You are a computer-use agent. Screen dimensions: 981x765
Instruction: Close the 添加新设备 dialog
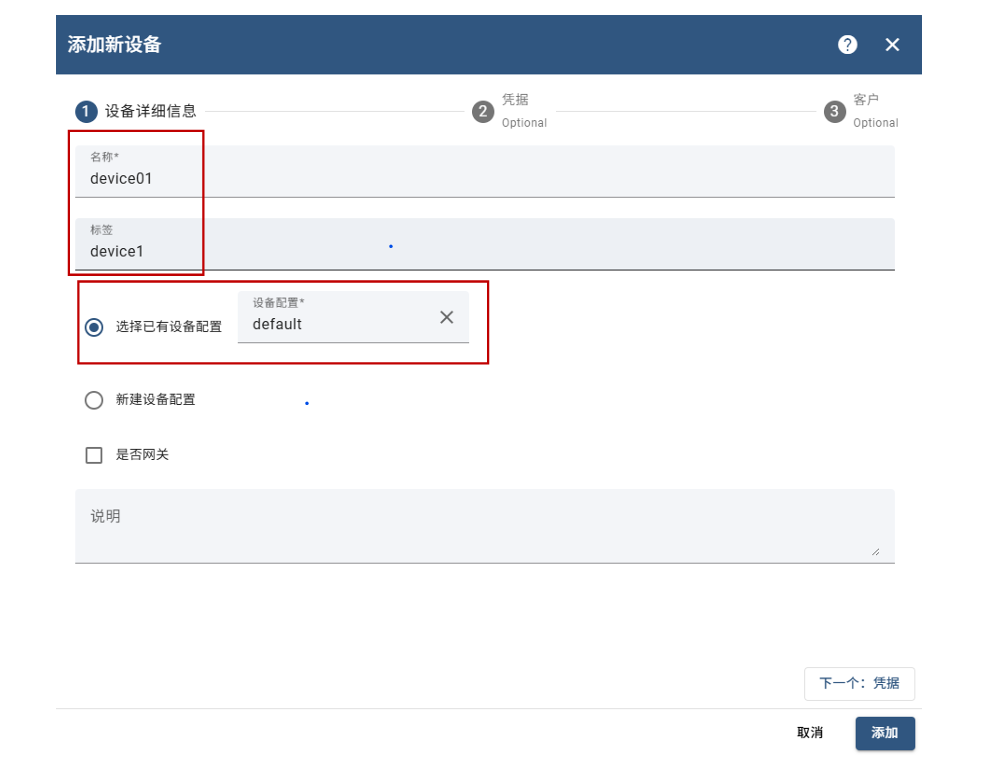892,44
